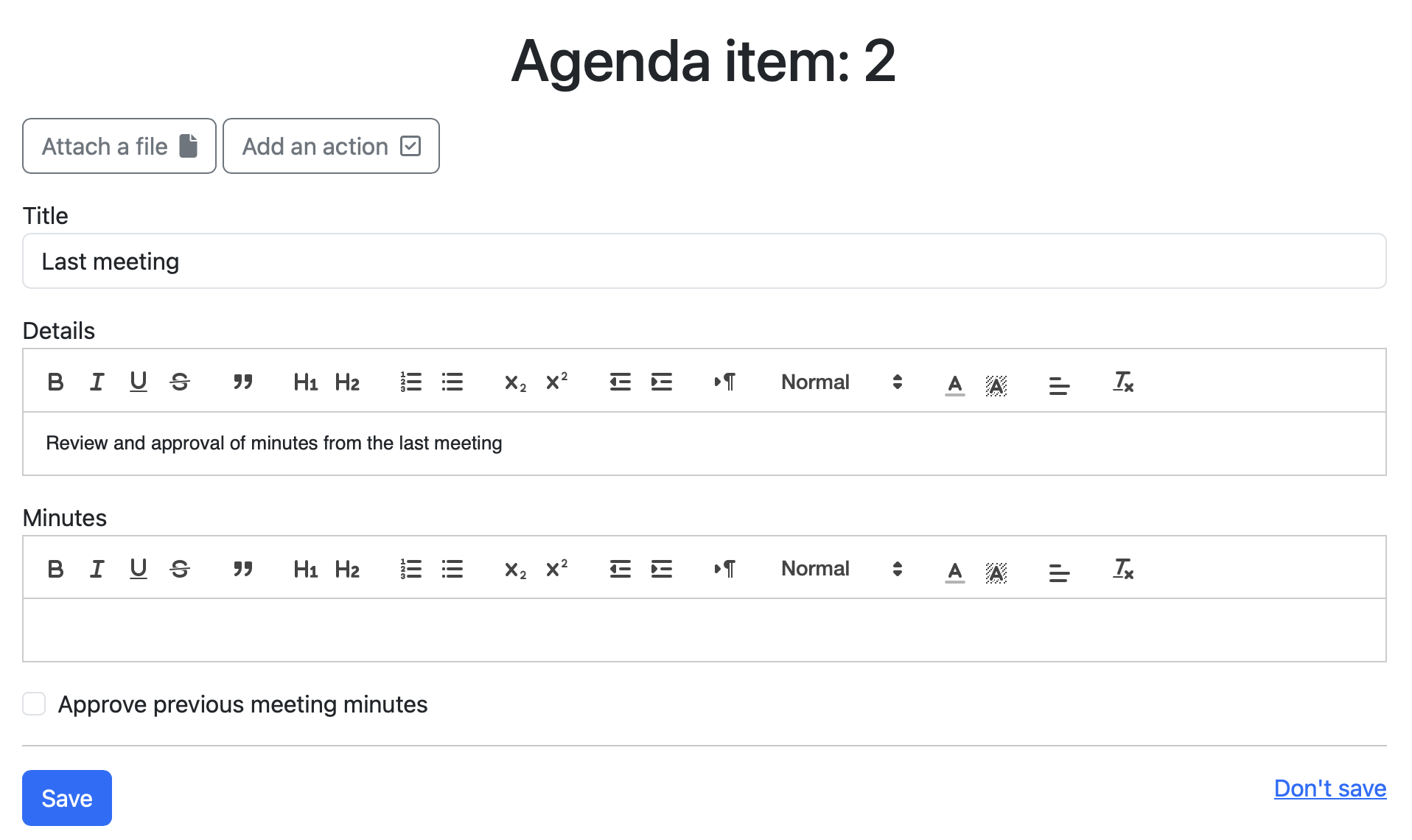This screenshot has height=840, width=1412.
Task: Click into the Title input field
Action: point(705,261)
